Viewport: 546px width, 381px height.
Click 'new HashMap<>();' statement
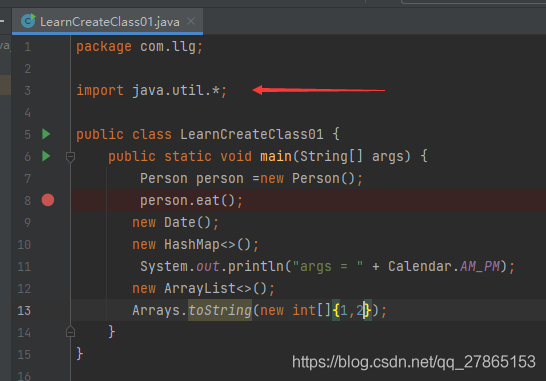tap(195, 244)
